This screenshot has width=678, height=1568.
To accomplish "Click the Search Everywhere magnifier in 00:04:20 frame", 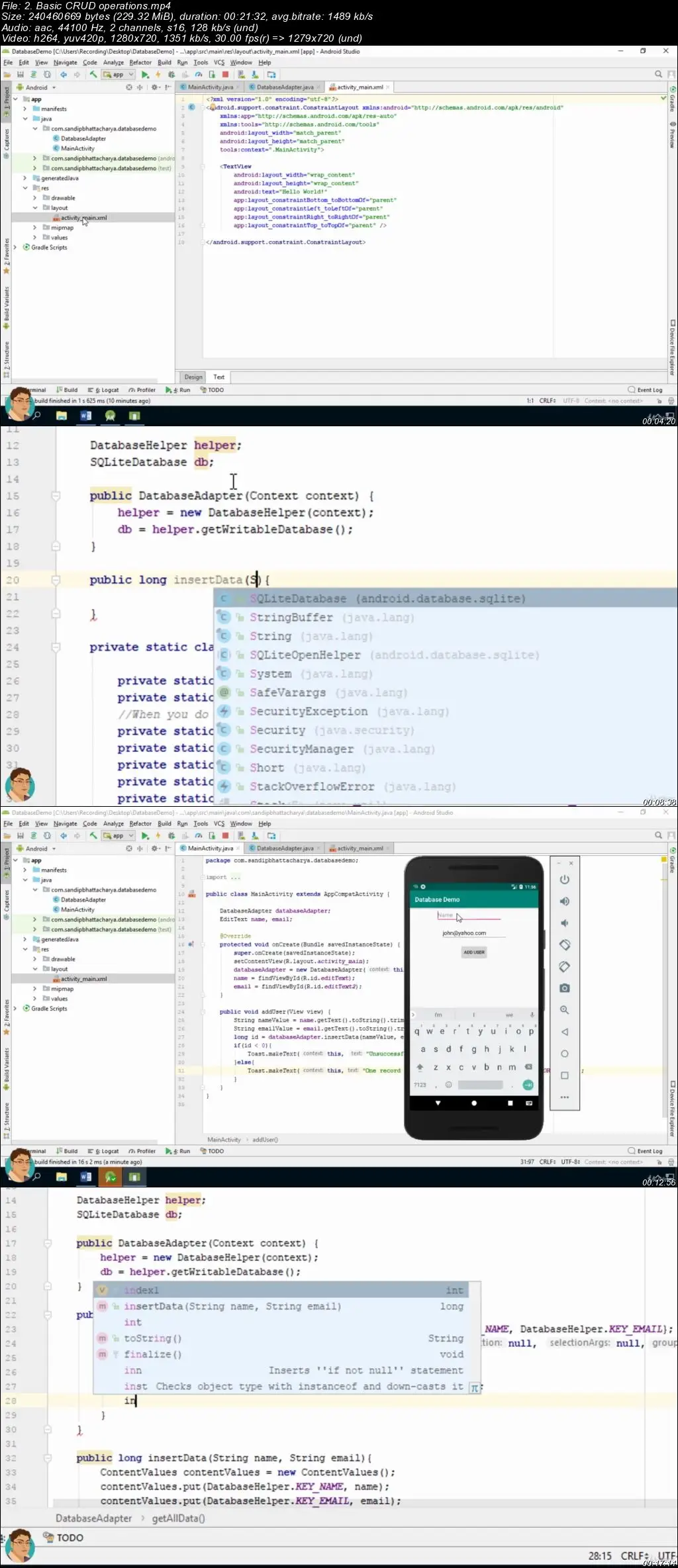I will click(658, 75).
